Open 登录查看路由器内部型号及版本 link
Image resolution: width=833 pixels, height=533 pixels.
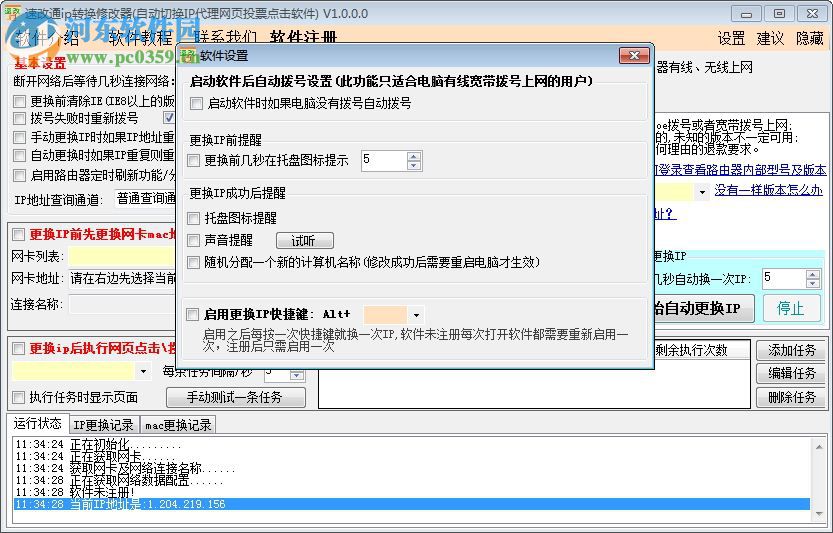pyautogui.click(x=741, y=170)
